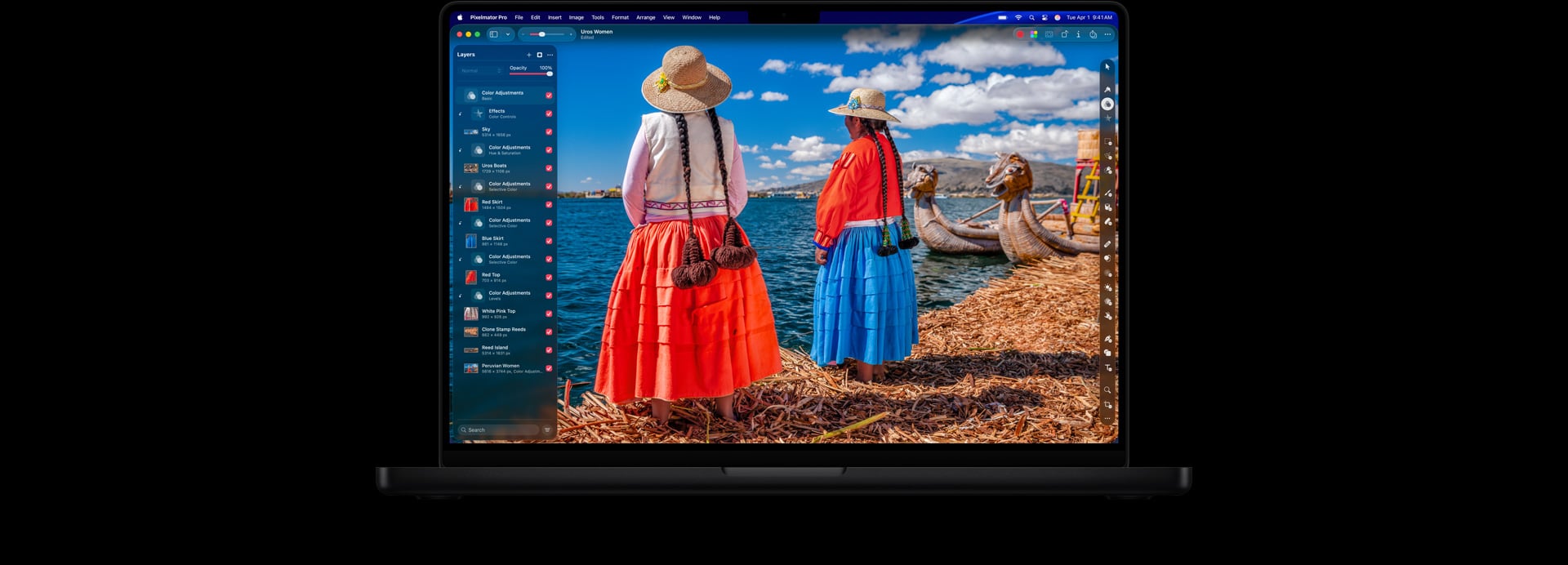
Task: Click the Uros Women document title
Action: (x=596, y=33)
